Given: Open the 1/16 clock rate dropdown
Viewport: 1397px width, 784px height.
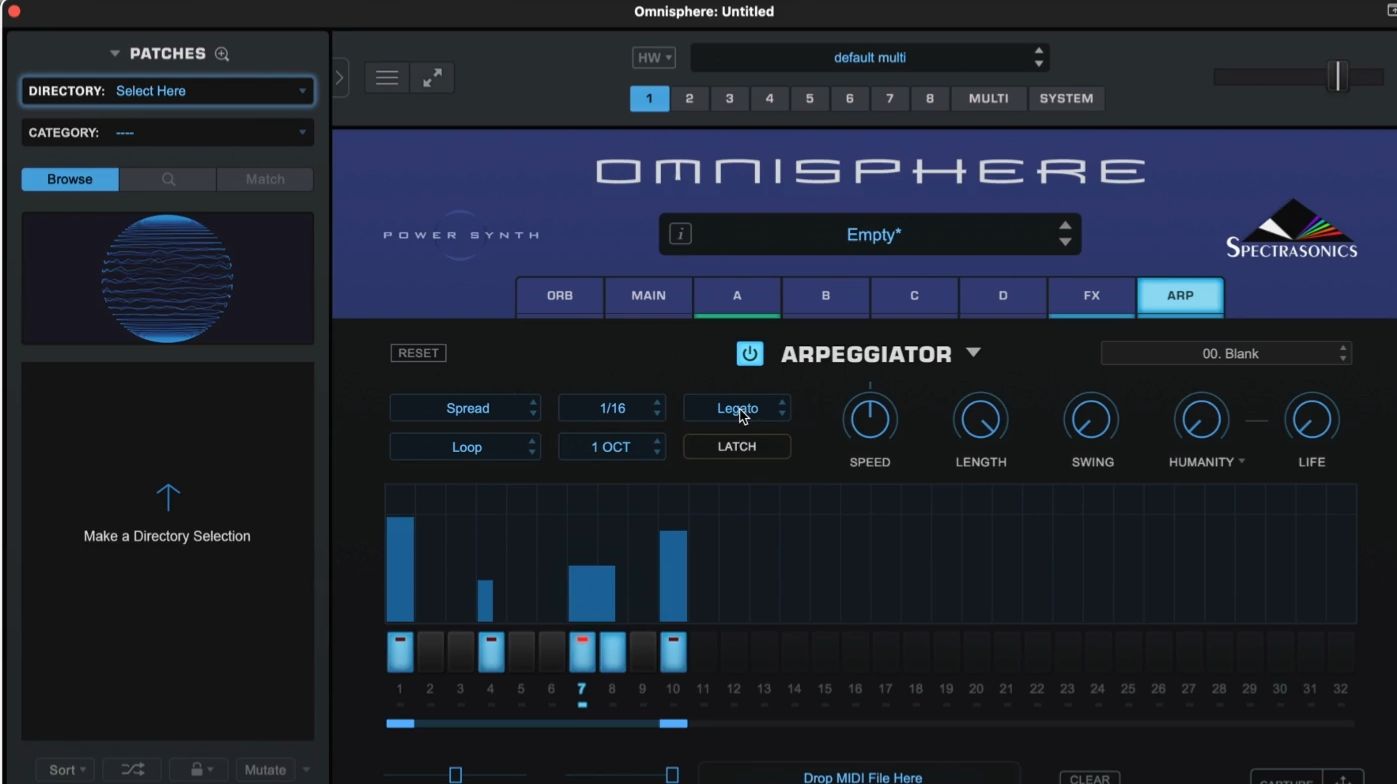Looking at the screenshot, I should tap(612, 408).
